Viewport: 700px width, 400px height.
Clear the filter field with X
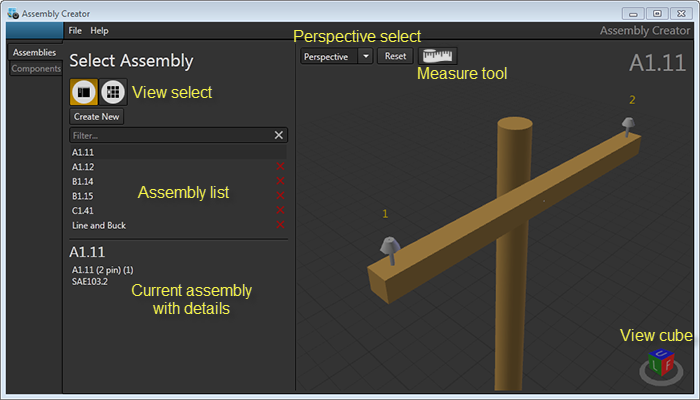tap(279, 135)
